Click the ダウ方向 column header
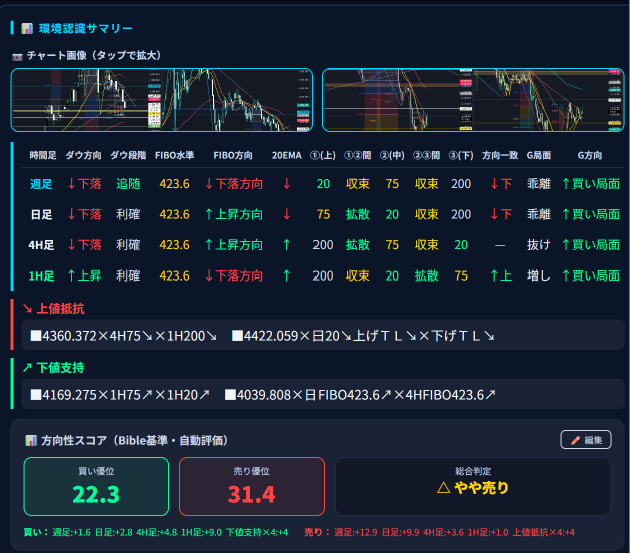The width and height of the screenshot is (630, 554). 84,155
